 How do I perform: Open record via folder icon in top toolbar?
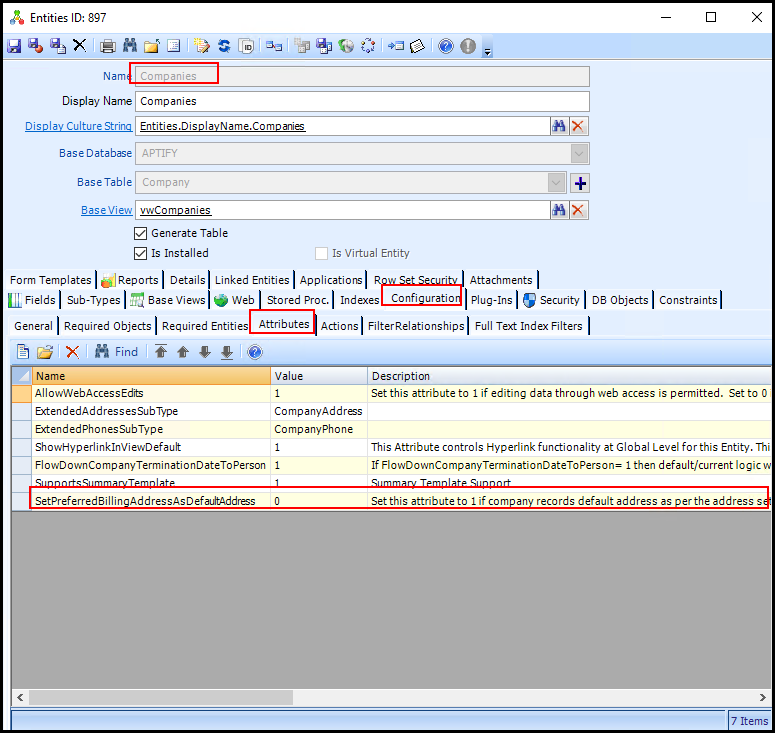[x=152, y=46]
